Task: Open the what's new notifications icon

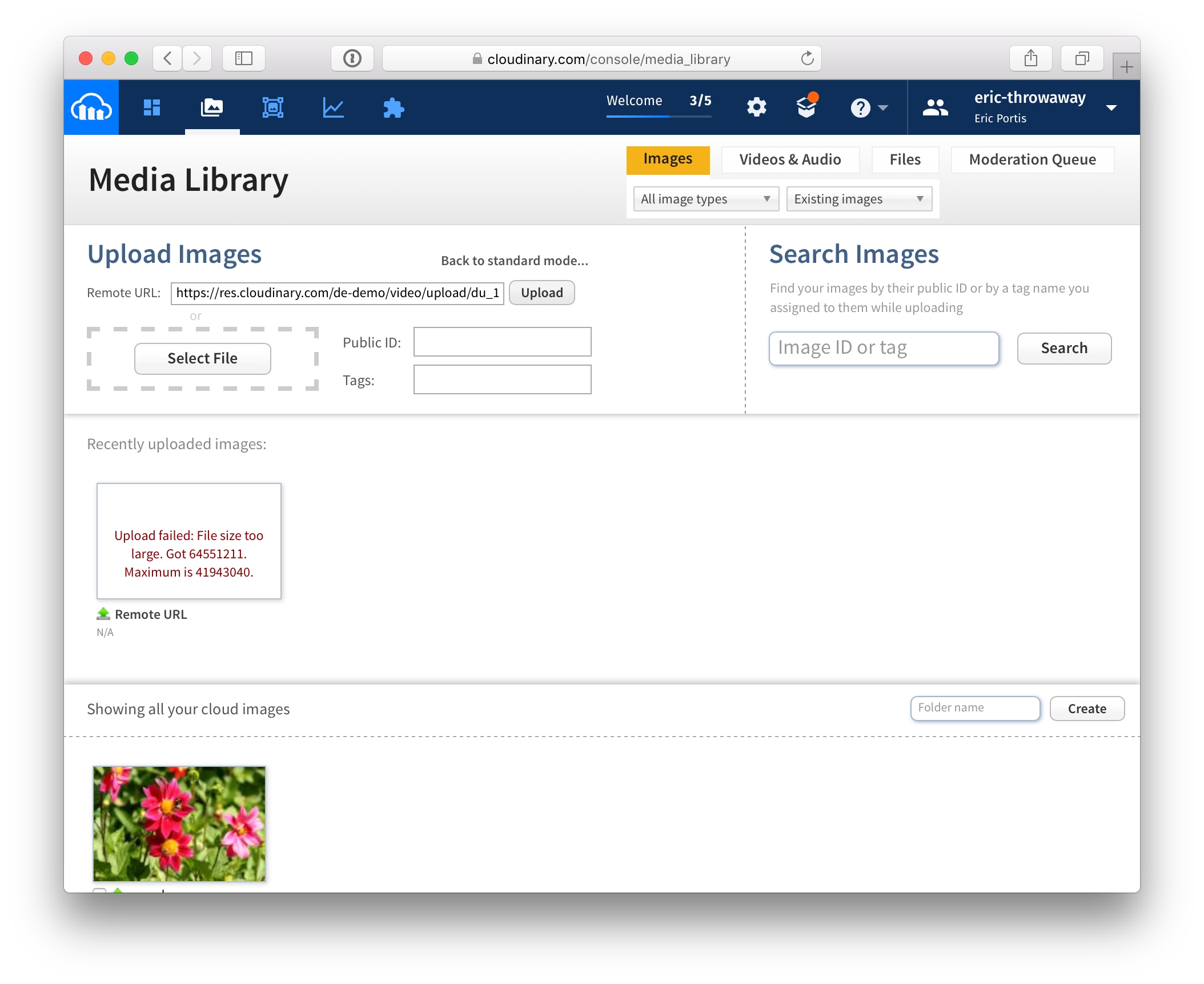Action: [x=806, y=106]
